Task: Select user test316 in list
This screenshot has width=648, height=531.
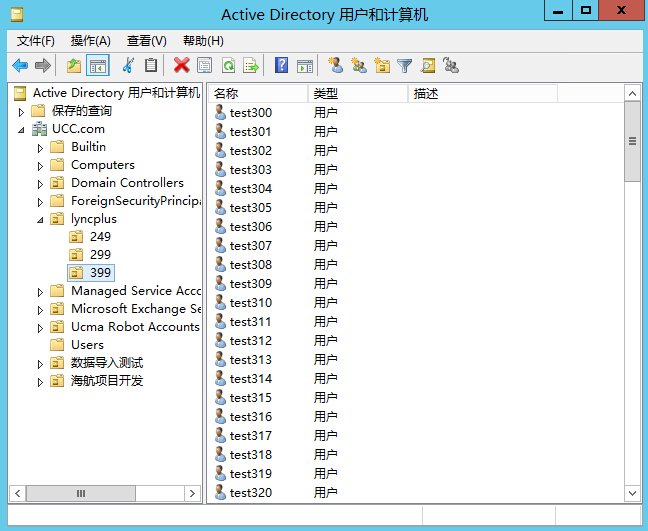Action: pos(250,417)
